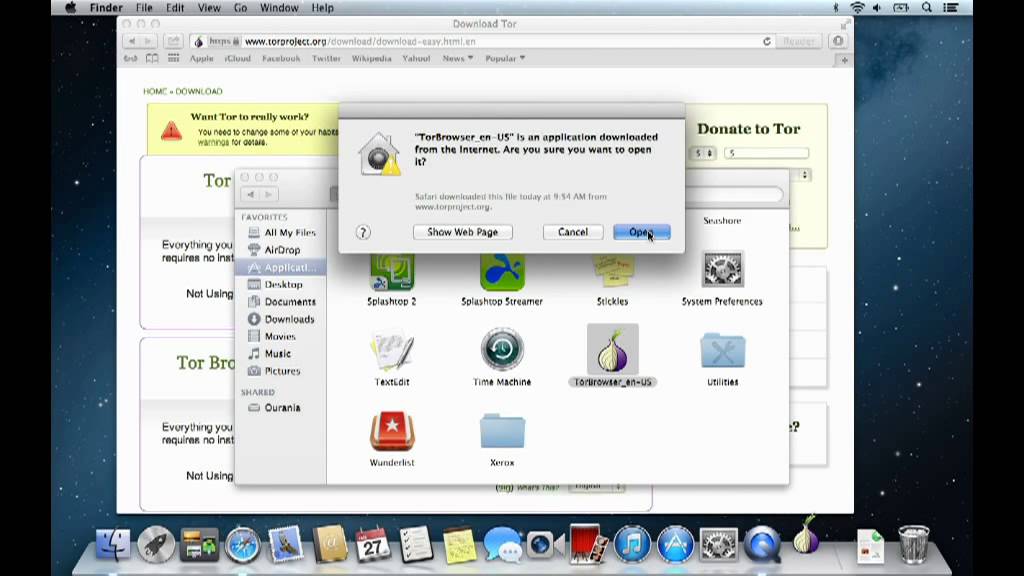The height and width of the screenshot is (576, 1024).
Task: Select Movies in Finder sidebar
Action: [281, 336]
